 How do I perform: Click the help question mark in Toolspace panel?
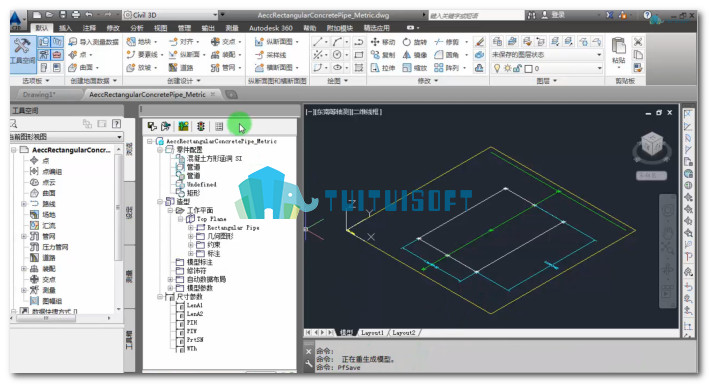(116, 123)
